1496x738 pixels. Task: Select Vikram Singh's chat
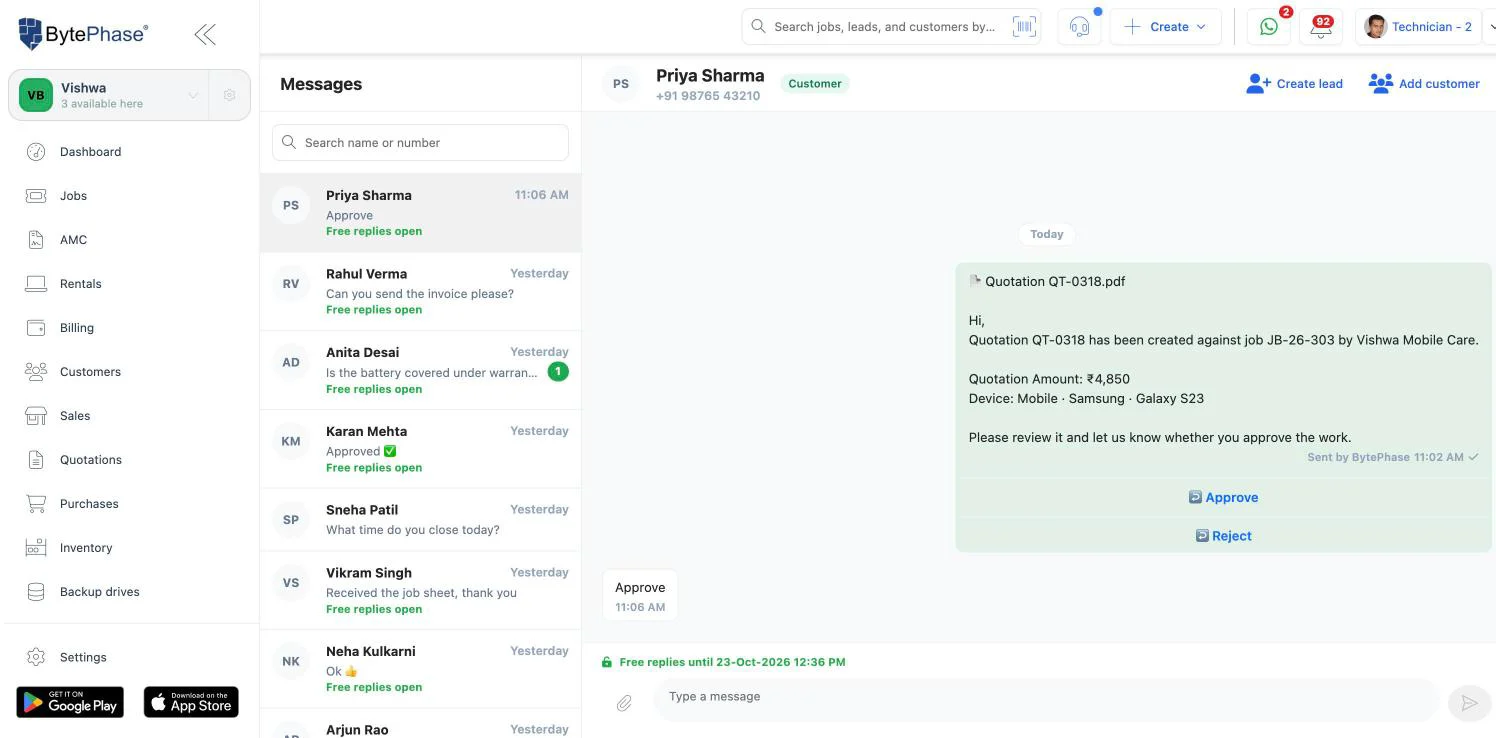[x=420, y=590]
